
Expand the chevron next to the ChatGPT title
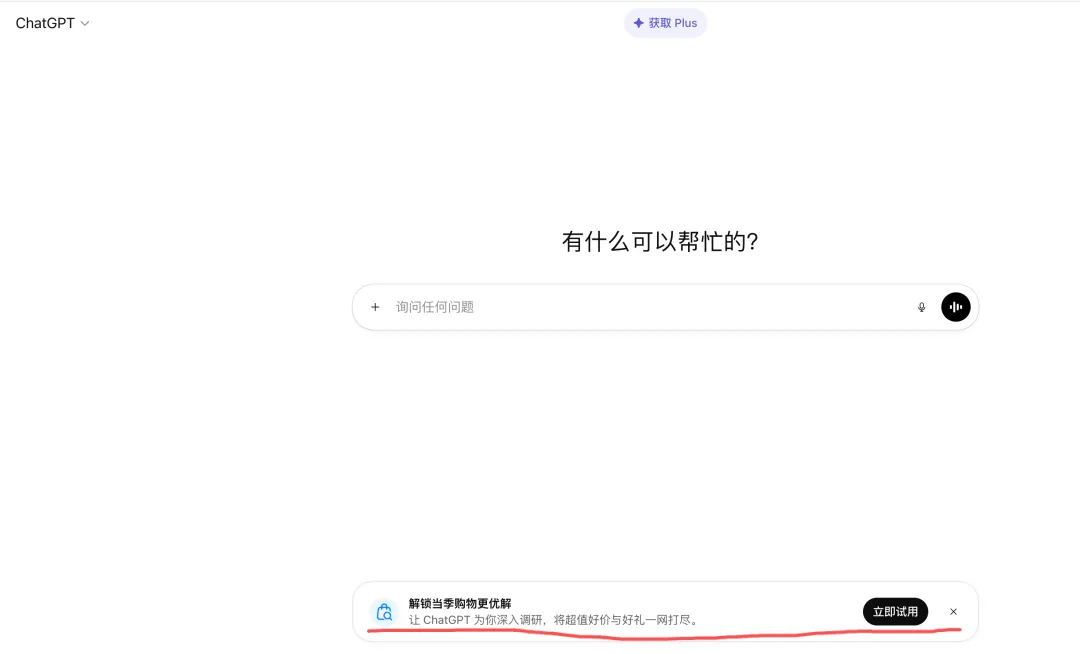[84, 23]
